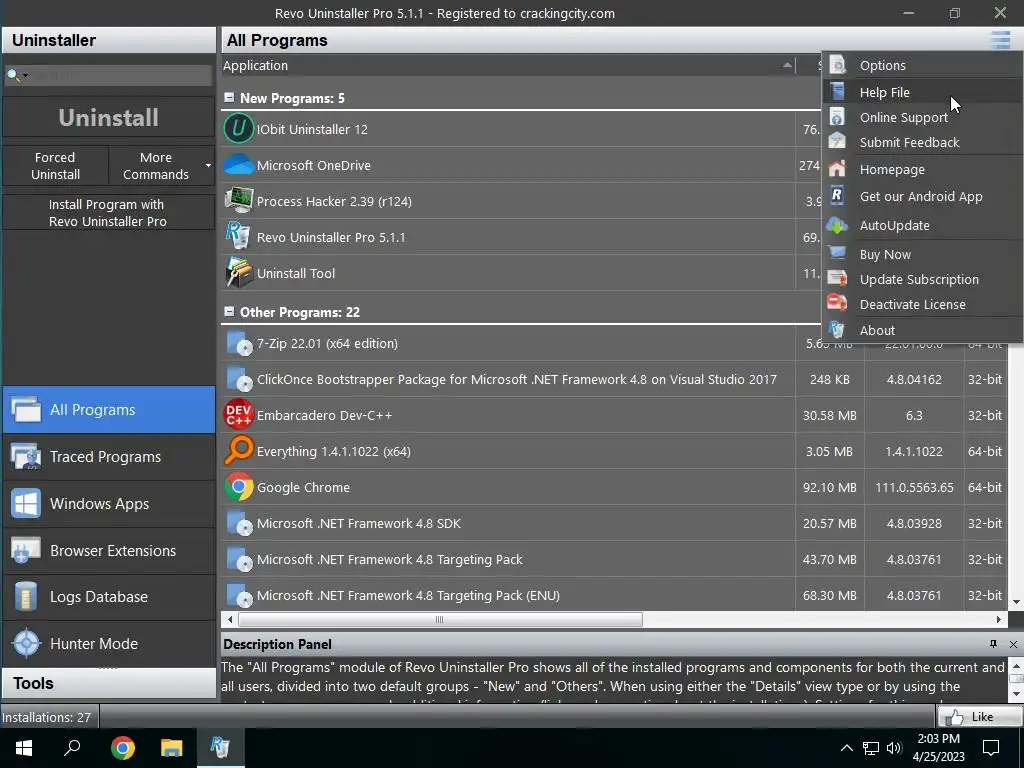Click the Like thumbs-up button
The height and width of the screenshot is (768, 1024).
point(979,717)
